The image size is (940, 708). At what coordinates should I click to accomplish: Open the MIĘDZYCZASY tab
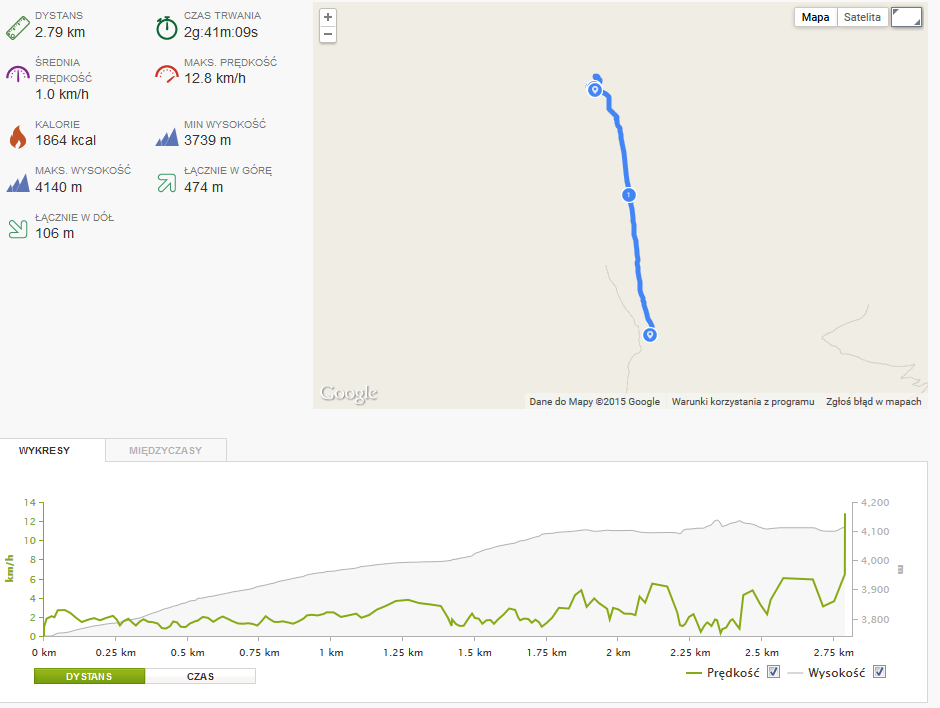(x=166, y=450)
